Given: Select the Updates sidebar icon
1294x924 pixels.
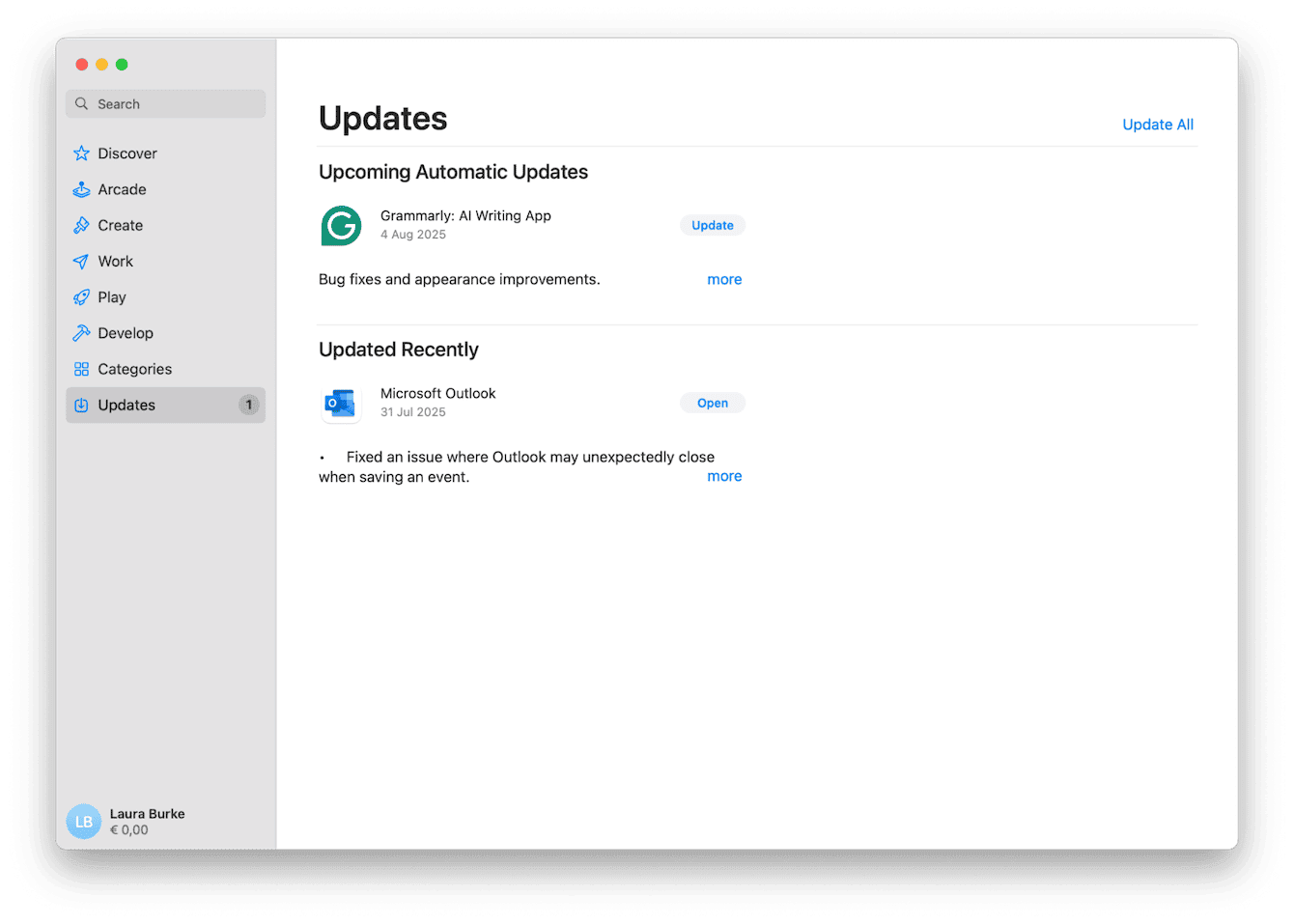Looking at the screenshot, I should (x=82, y=405).
